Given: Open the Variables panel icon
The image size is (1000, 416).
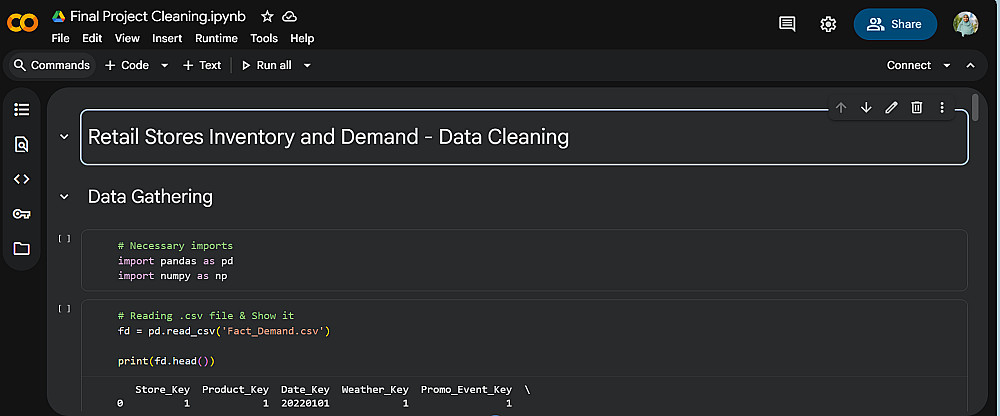Looking at the screenshot, I should [22, 179].
